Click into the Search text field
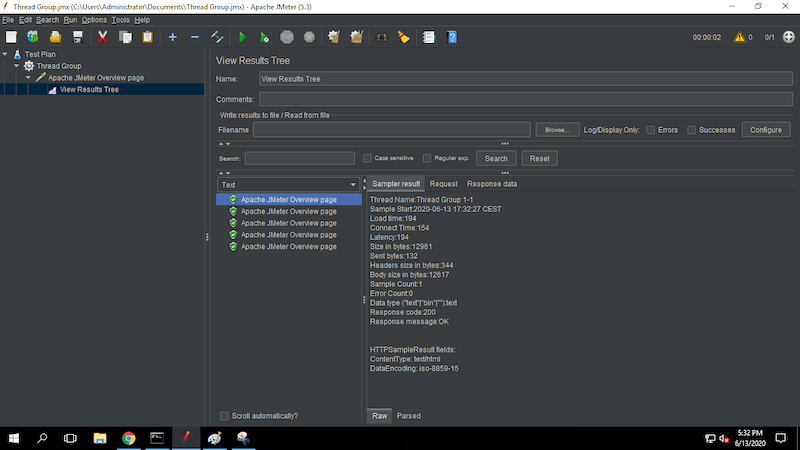 click(x=299, y=158)
